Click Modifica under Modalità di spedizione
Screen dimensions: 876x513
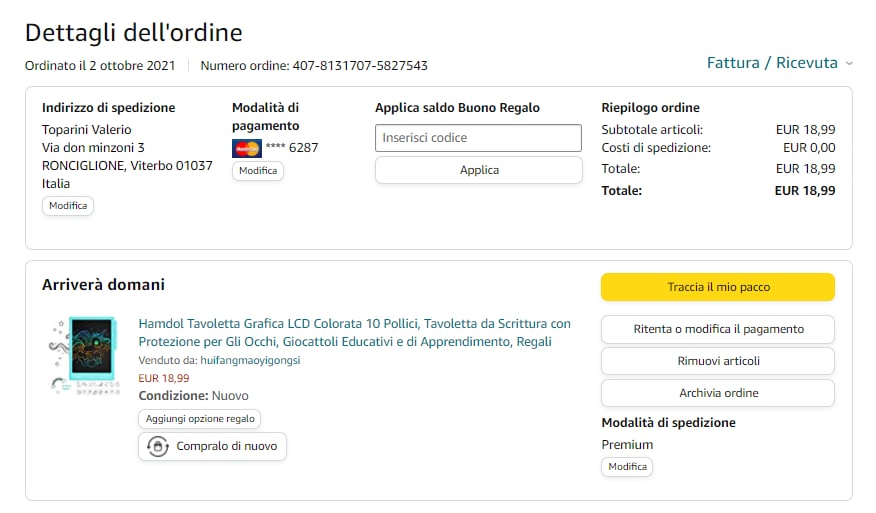pos(628,466)
